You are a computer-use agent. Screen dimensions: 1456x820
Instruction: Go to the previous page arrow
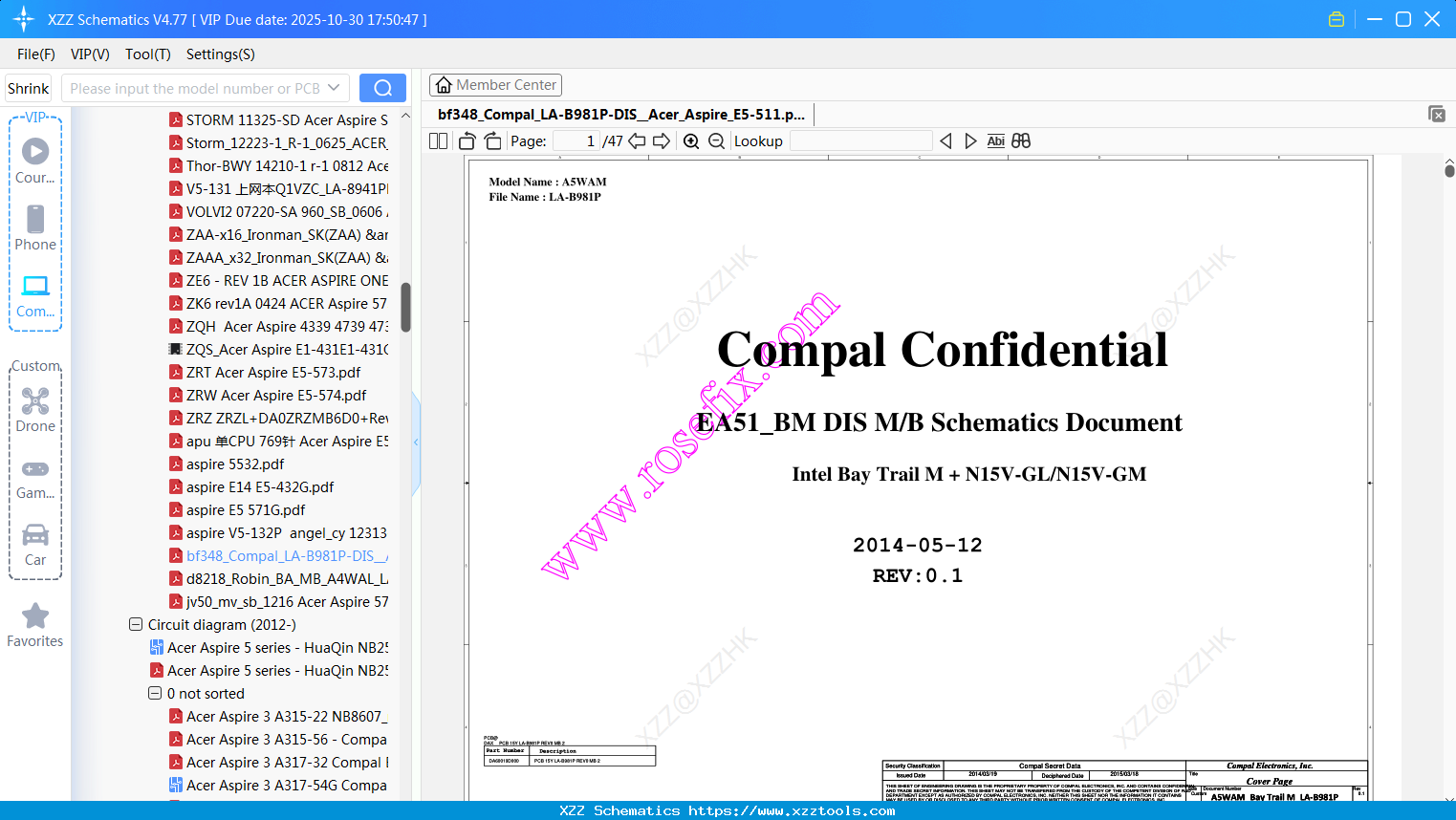coord(637,141)
